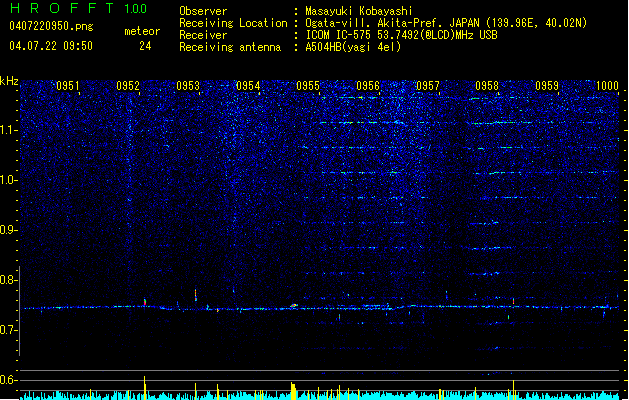Select the ICOM IC-575 receiver text
The image size is (629, 400).
click(401, 35)
